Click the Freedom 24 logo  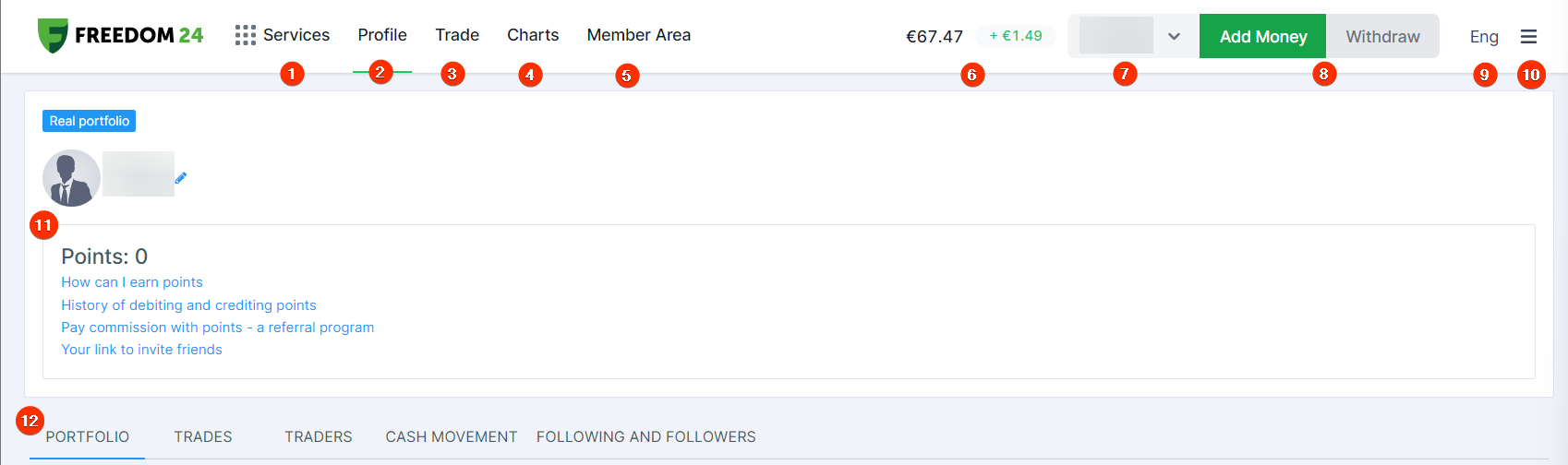[120, 35]
